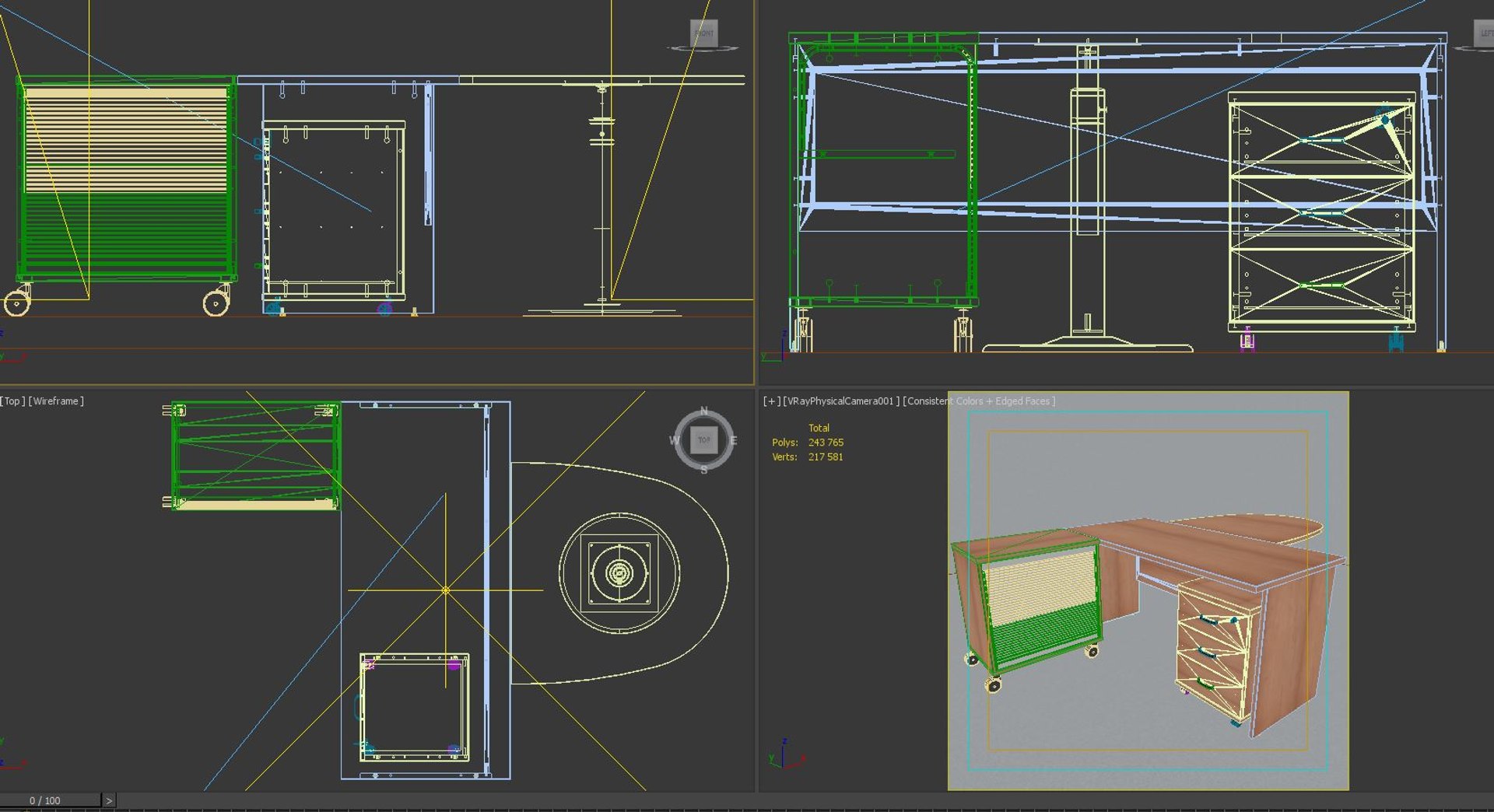
Task: Click the W compass letter on ViewCube
Action: click(674, 440)
